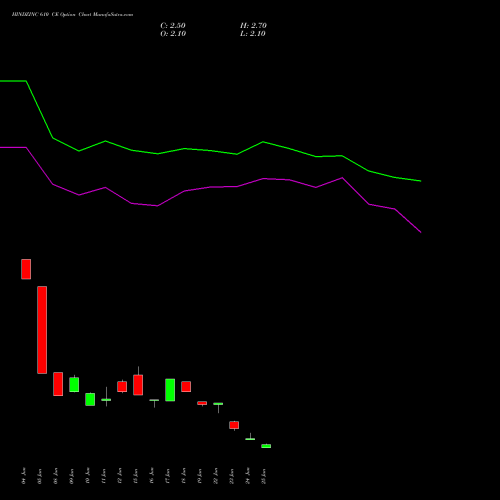The width and height of the screenshot is (500, 500).
Task: Click the tall green candlestick for 17 Jun
Action: (170, 390)
